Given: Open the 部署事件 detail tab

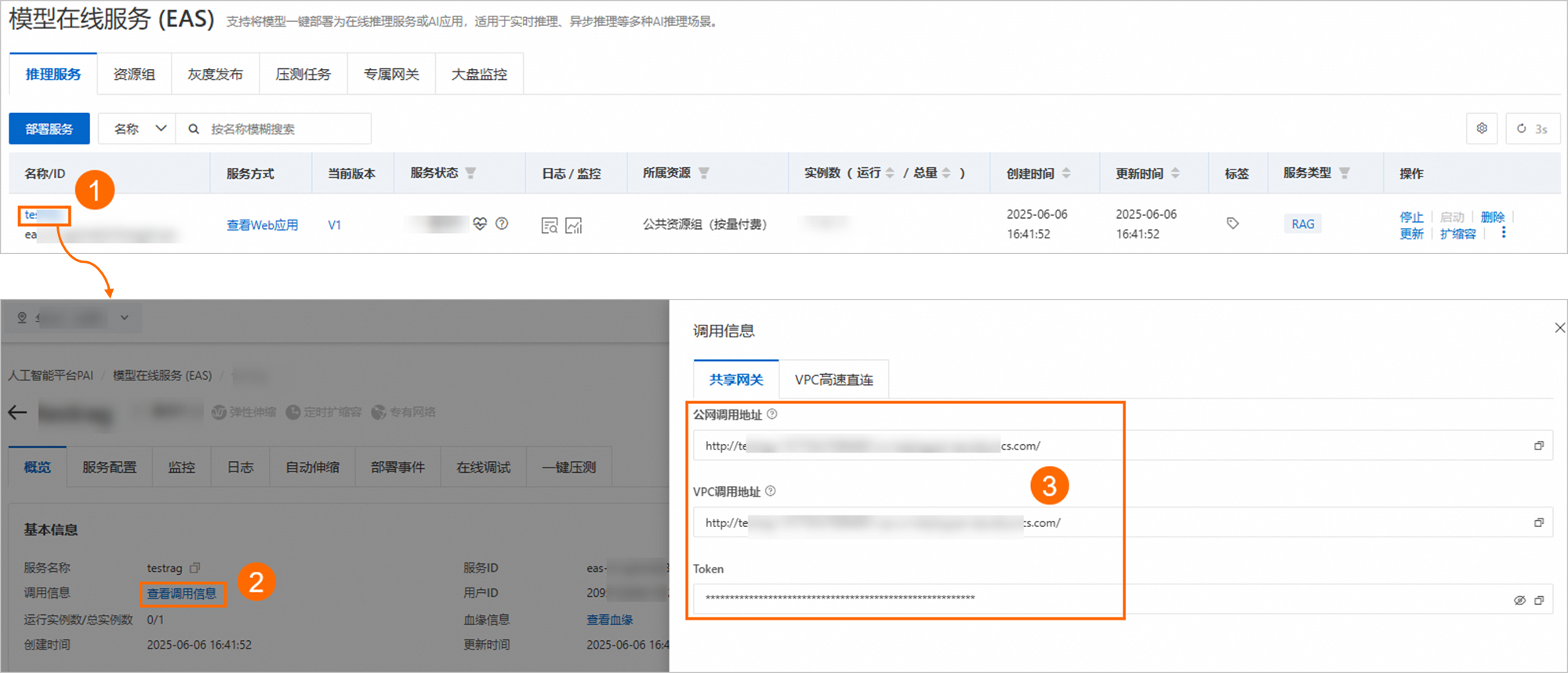Looking at the screenshot, I should point(398,467).
